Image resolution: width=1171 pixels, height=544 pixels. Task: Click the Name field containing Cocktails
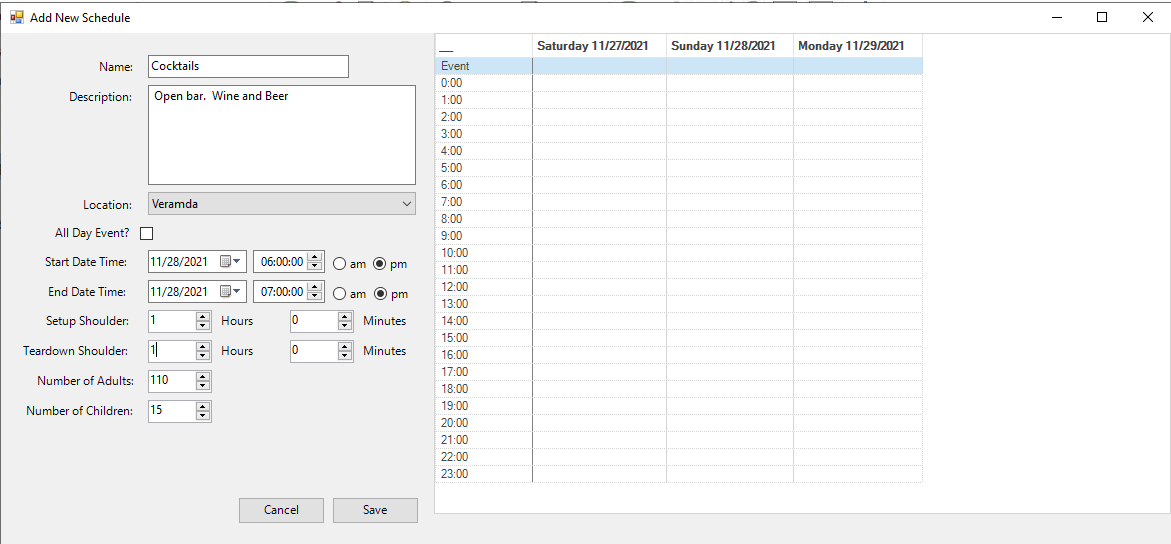[x=248, y=66]
